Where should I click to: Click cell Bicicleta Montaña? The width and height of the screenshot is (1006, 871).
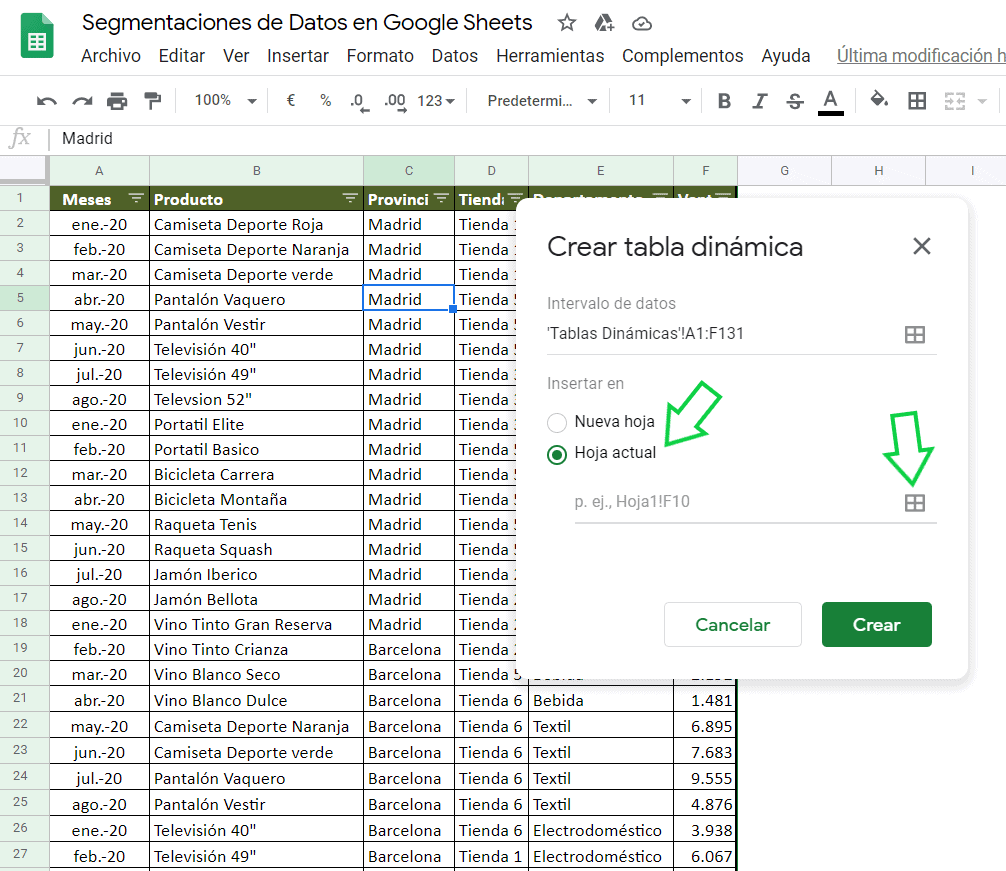pos(257,499)
